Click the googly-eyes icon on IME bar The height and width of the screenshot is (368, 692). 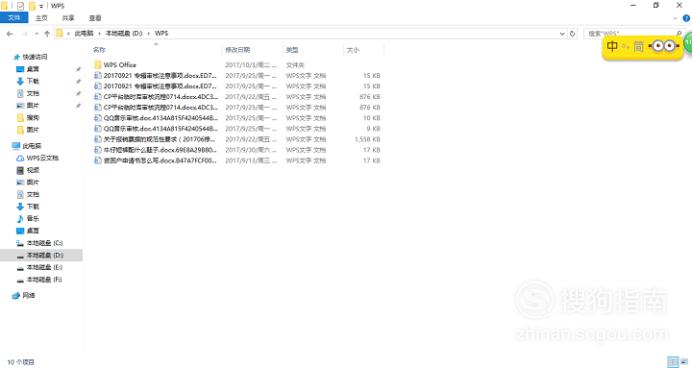663,46
